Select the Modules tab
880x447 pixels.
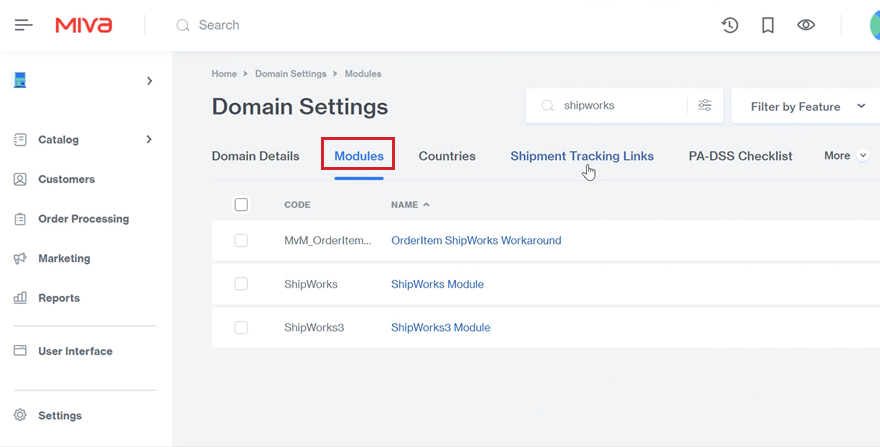[359, 156]
